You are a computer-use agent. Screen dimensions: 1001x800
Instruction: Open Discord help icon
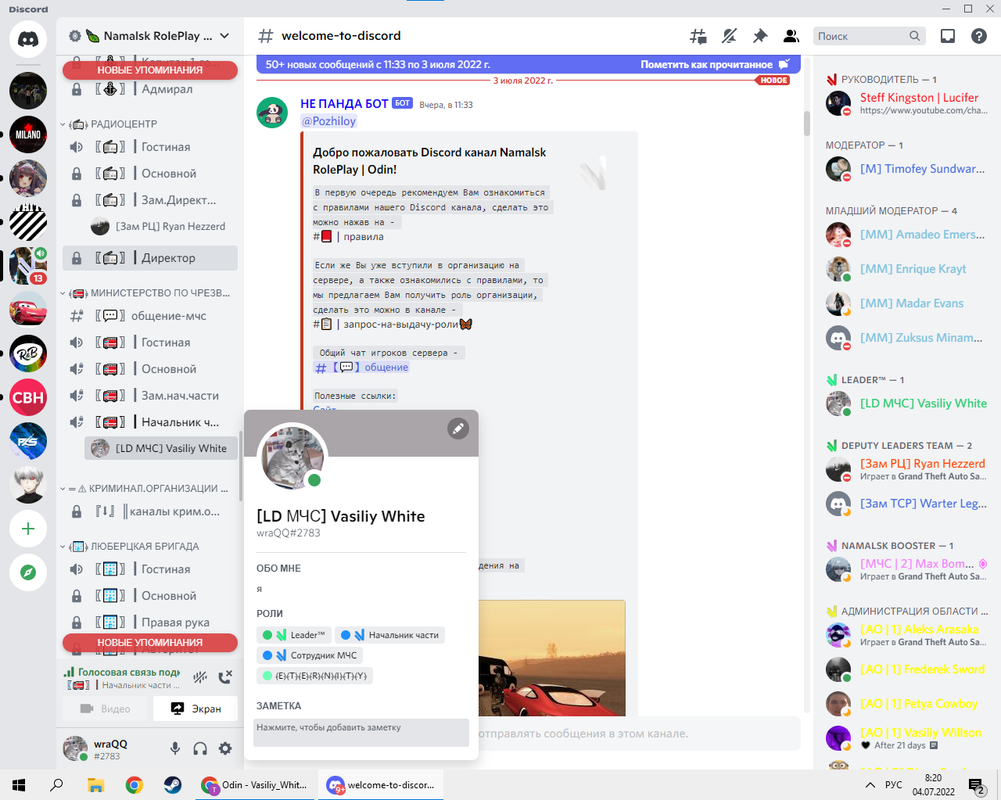(x=979, y=36)
